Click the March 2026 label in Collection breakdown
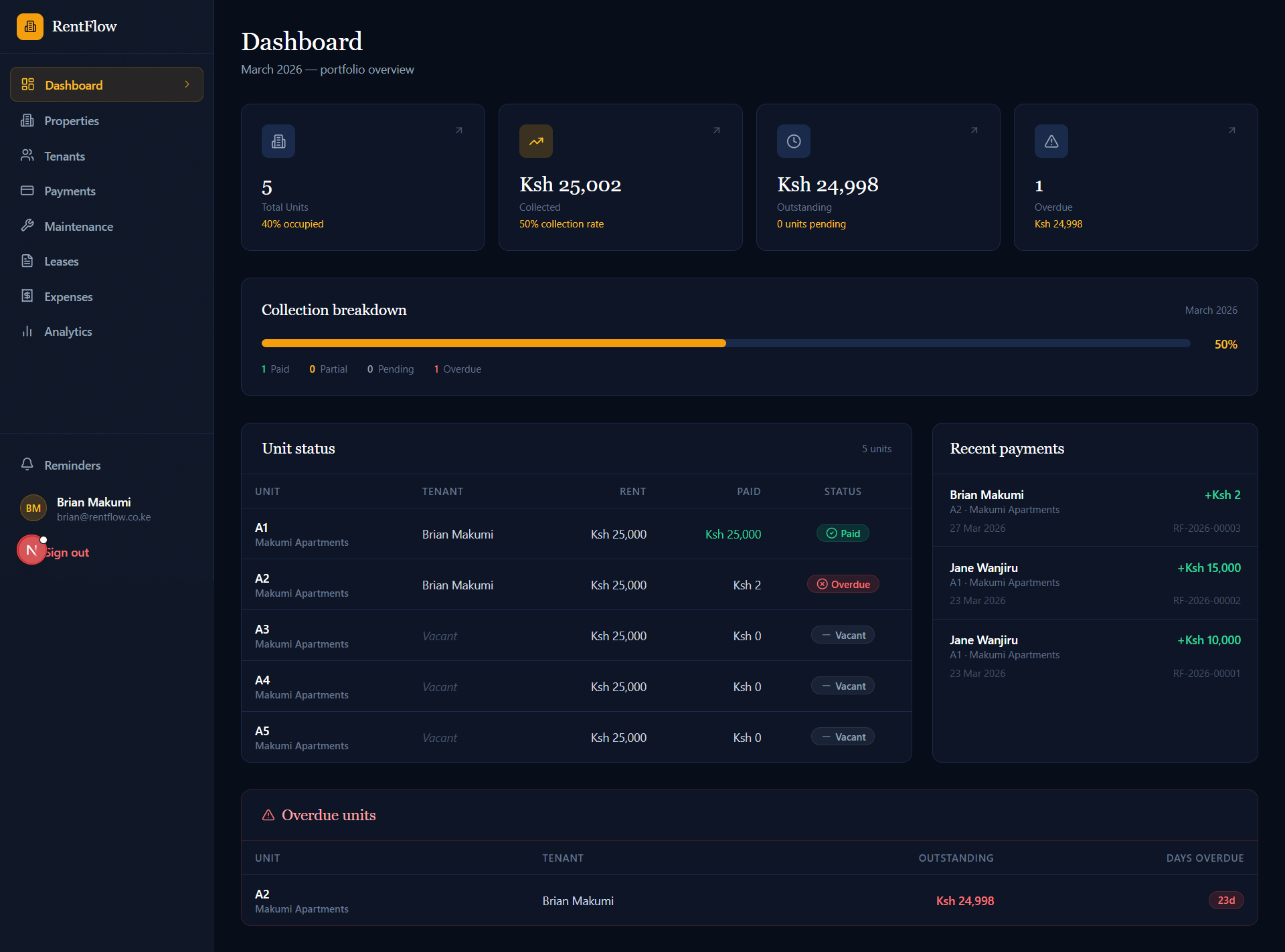Screen dimensions: 1285x952 [x=1211, y=310]
